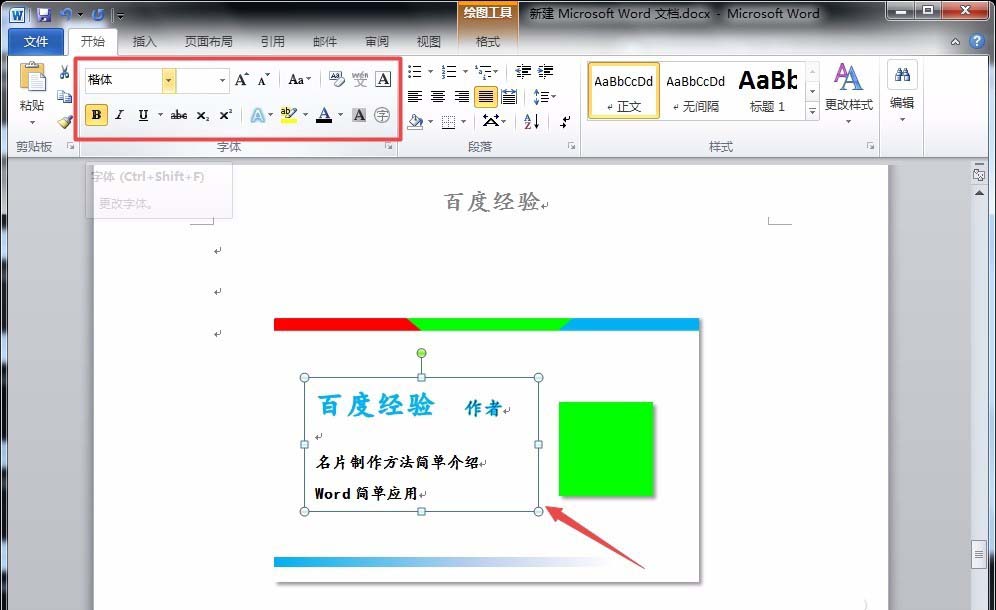Switch to the 引用 References tab

click(273, 41)
